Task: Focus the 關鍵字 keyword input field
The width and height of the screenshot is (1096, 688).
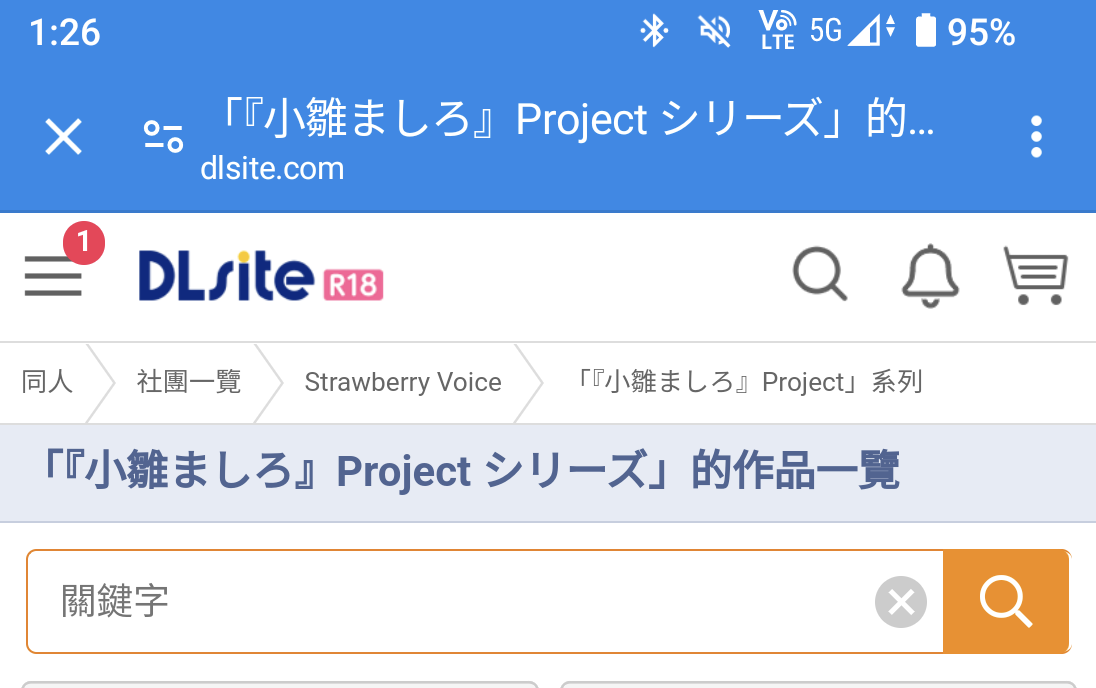Action: point(450,602)
